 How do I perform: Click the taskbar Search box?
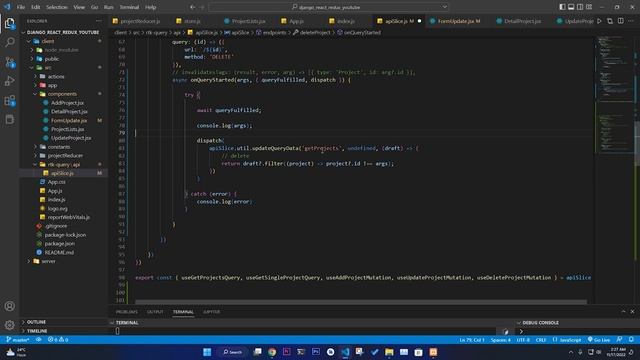coord(232,352)
